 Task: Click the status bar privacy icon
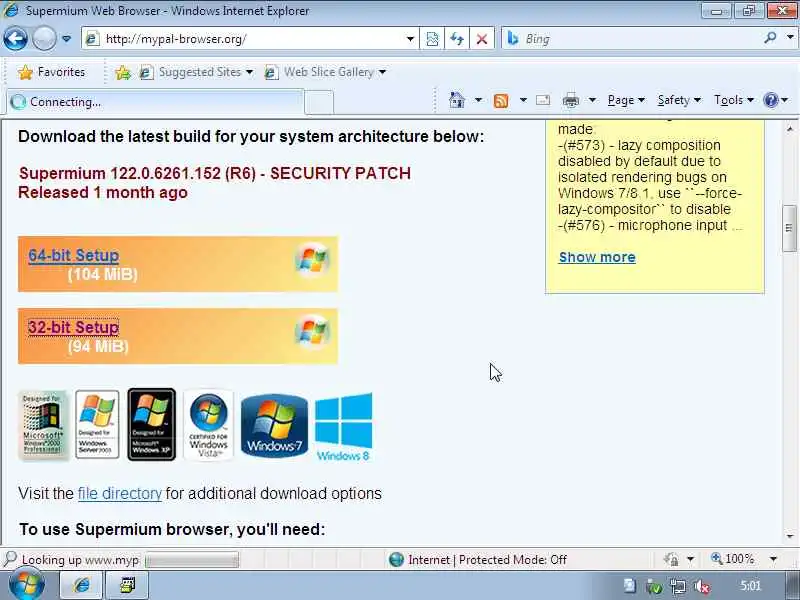pyautogui.click(x=671, y=560)
